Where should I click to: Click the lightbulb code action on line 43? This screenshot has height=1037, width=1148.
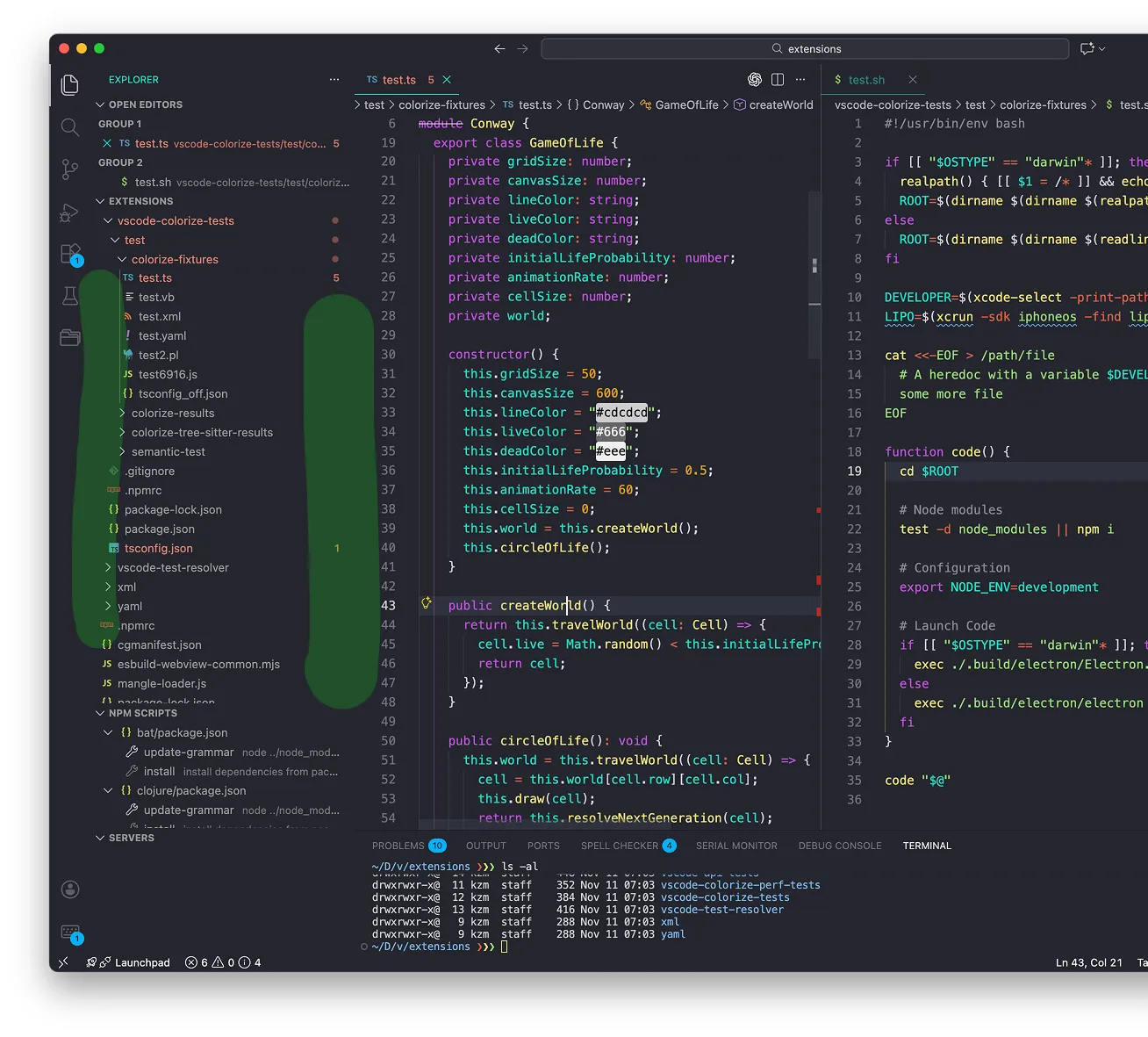(427, 603)
